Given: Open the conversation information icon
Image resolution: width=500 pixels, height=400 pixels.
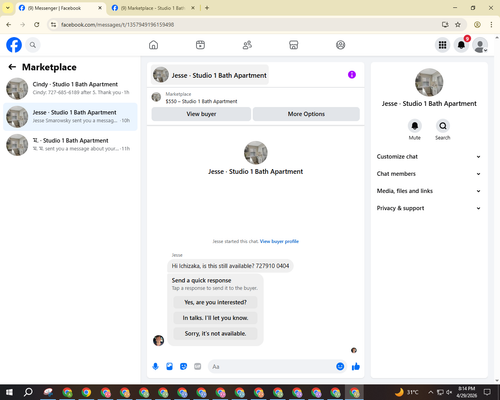Looking at the screenshot, I should click(352, 75).
